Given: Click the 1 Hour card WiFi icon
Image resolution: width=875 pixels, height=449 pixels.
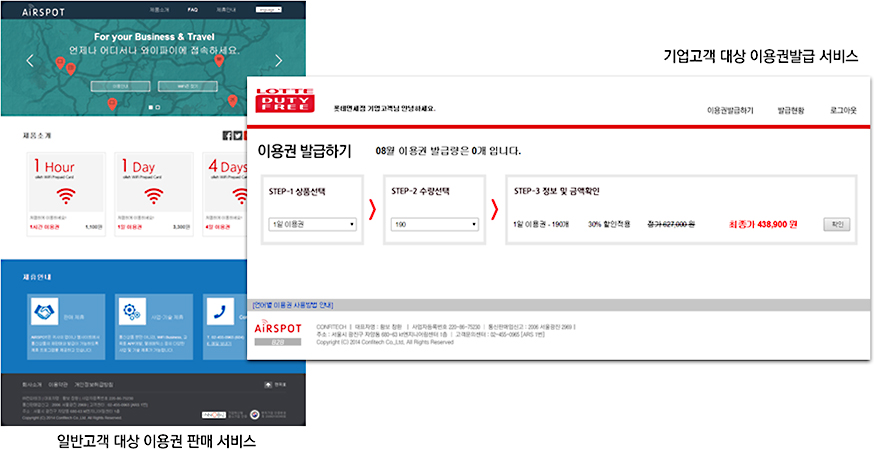Looking at the screenshot, I should [66, 195].
